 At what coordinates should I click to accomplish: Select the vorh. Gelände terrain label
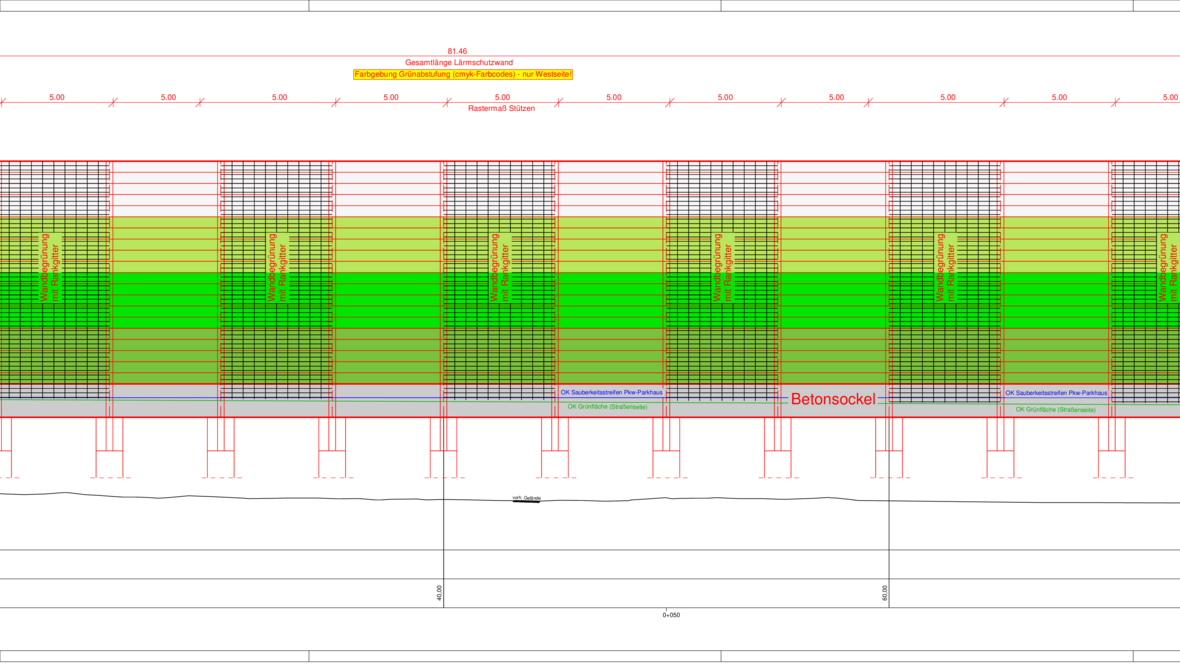coord(526,498)
